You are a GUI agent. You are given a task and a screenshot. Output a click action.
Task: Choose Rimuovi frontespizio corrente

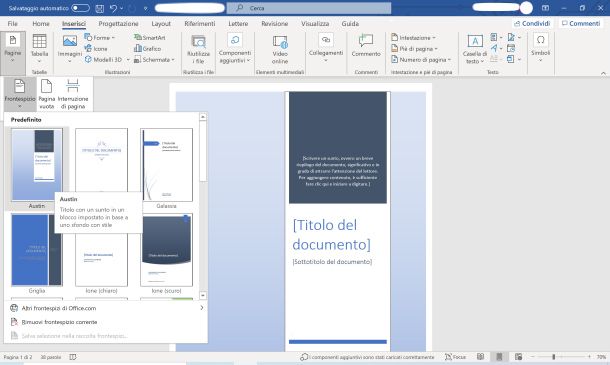click(x=106, y=322)
